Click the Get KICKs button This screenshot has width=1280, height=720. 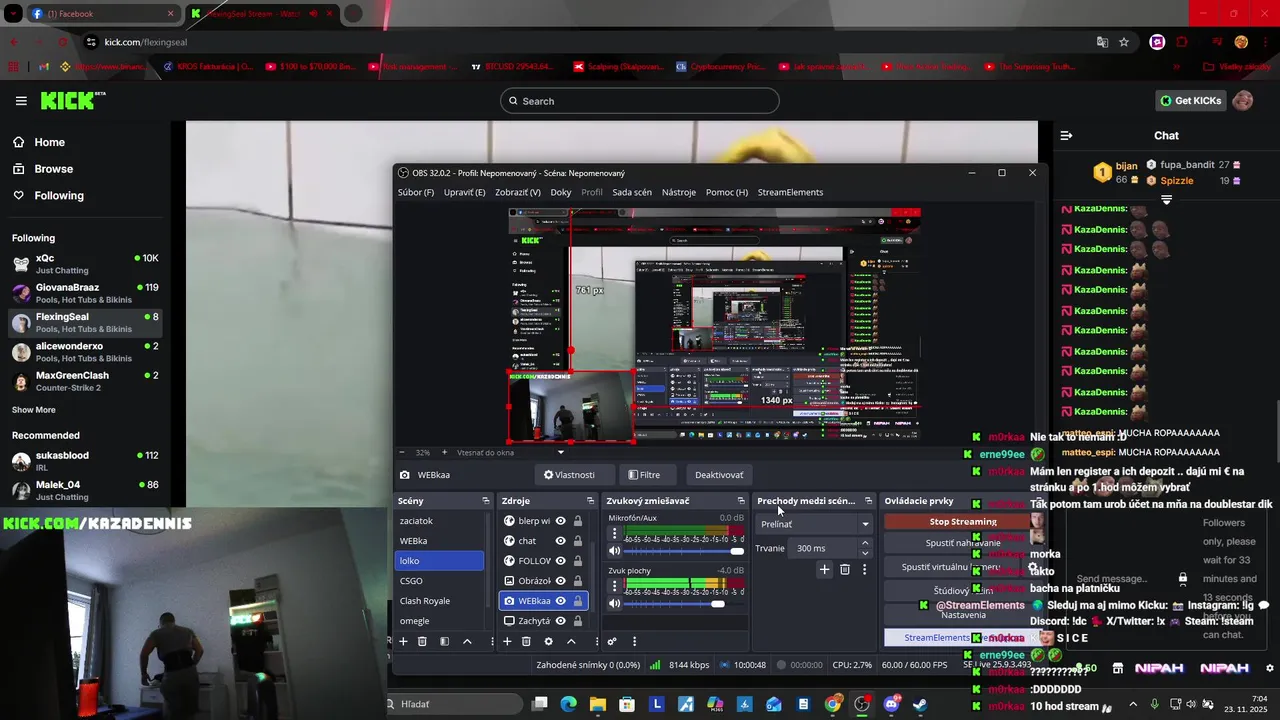coord(1190,101)
